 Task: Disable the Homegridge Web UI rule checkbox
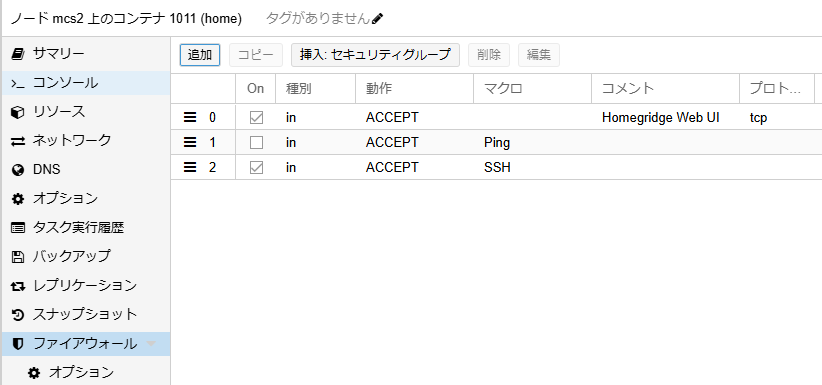tap(256, 117)
